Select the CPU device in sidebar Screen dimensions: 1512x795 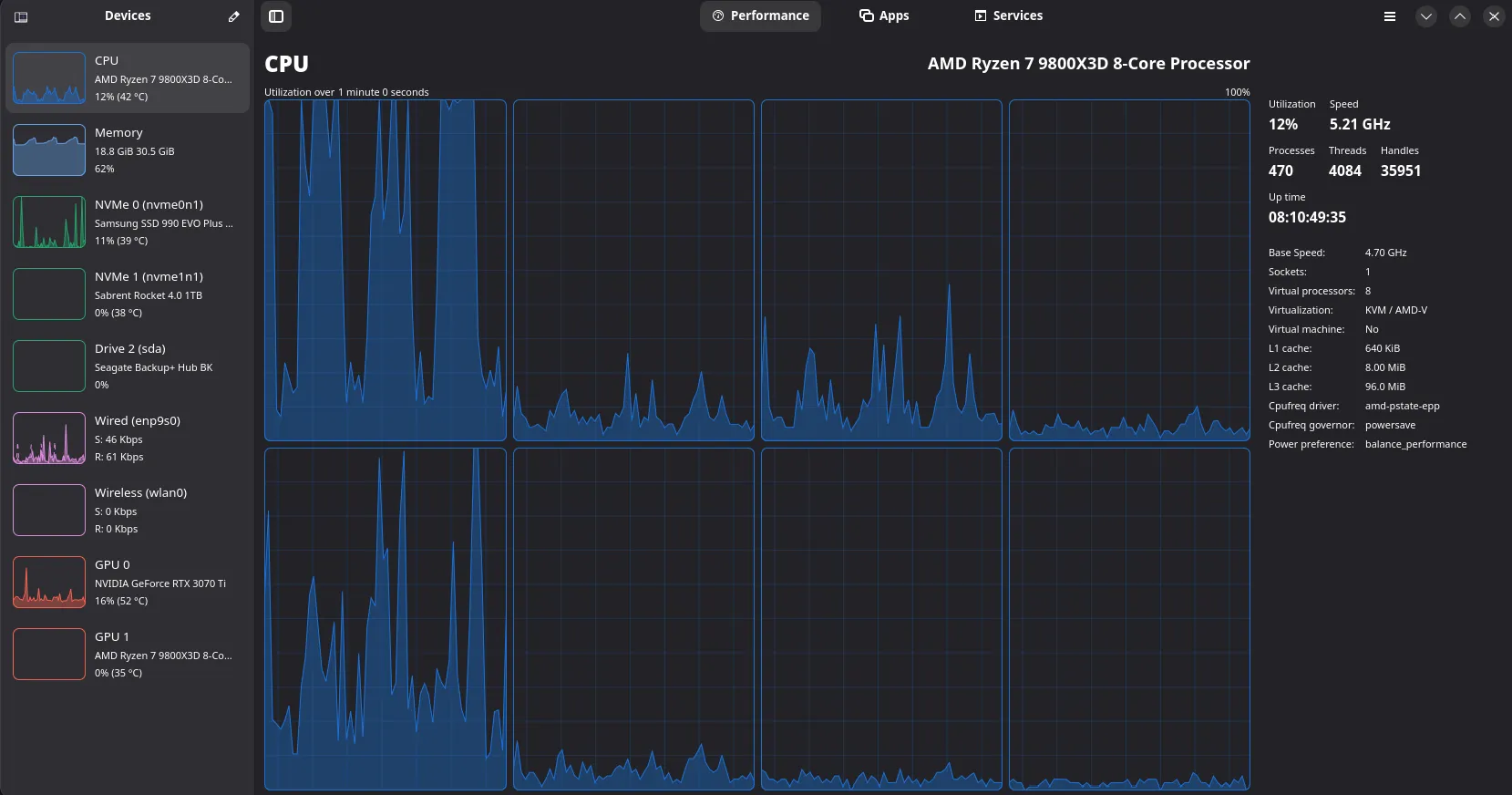coord(128,78)
